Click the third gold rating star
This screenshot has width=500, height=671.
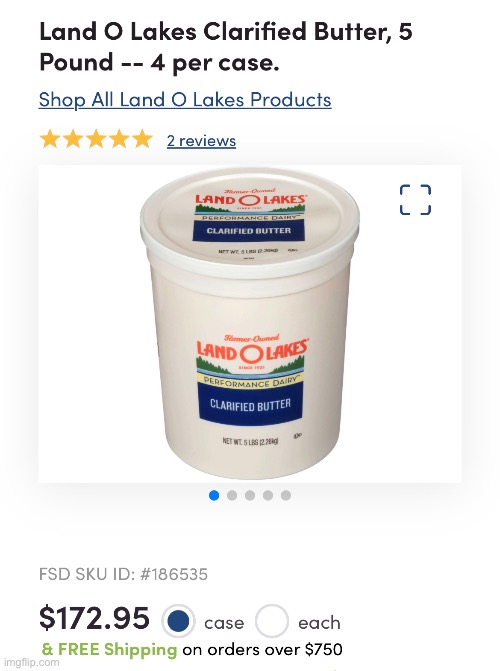[x=96, y=140]
